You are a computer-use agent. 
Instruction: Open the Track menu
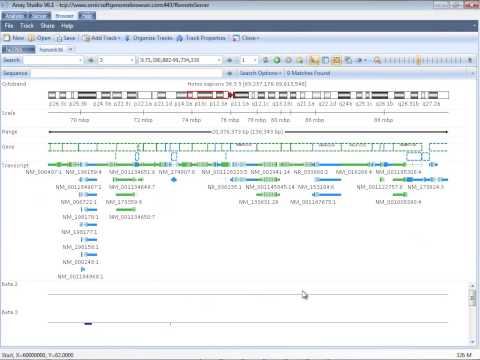[x=27, y=26]
